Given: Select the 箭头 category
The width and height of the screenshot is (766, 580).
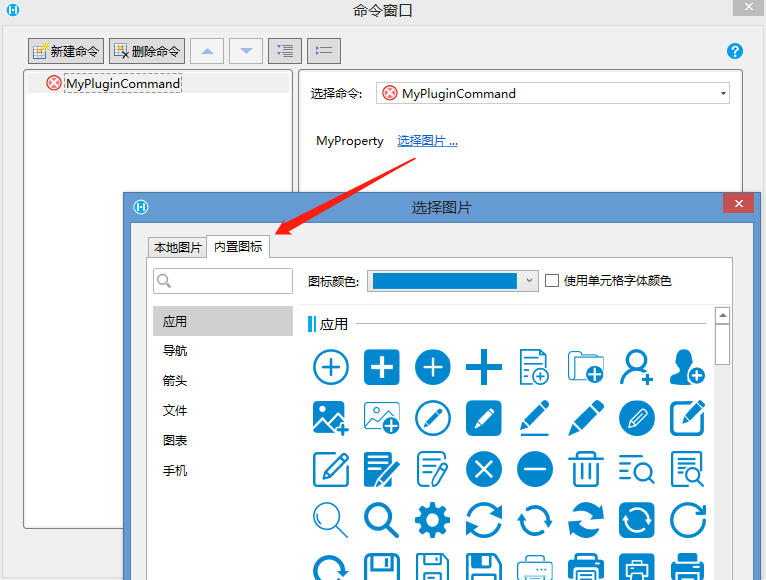Looking at the screenshot, I should 175,380.
